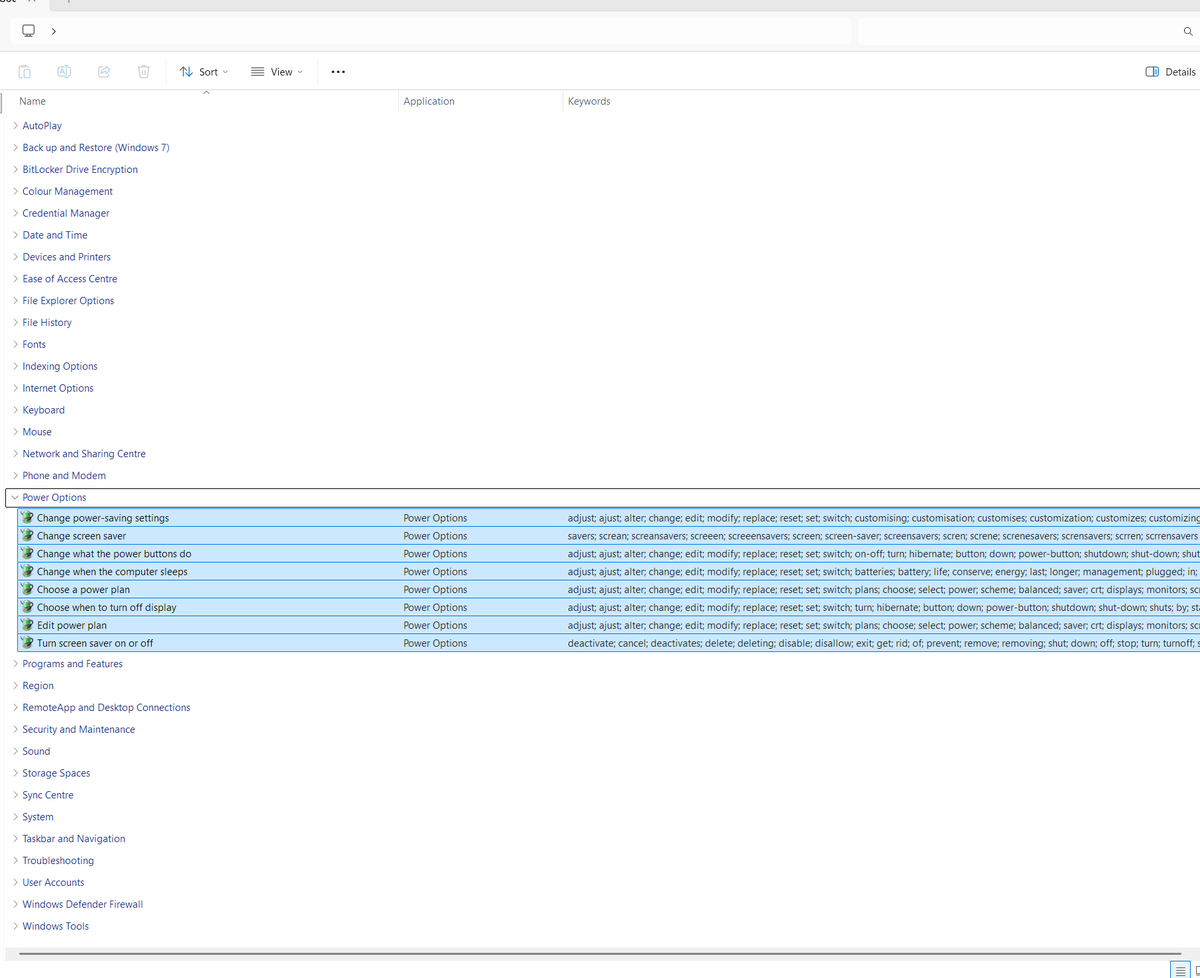Expand the BitLocker Drive Encryption group

tap(15, 170)
